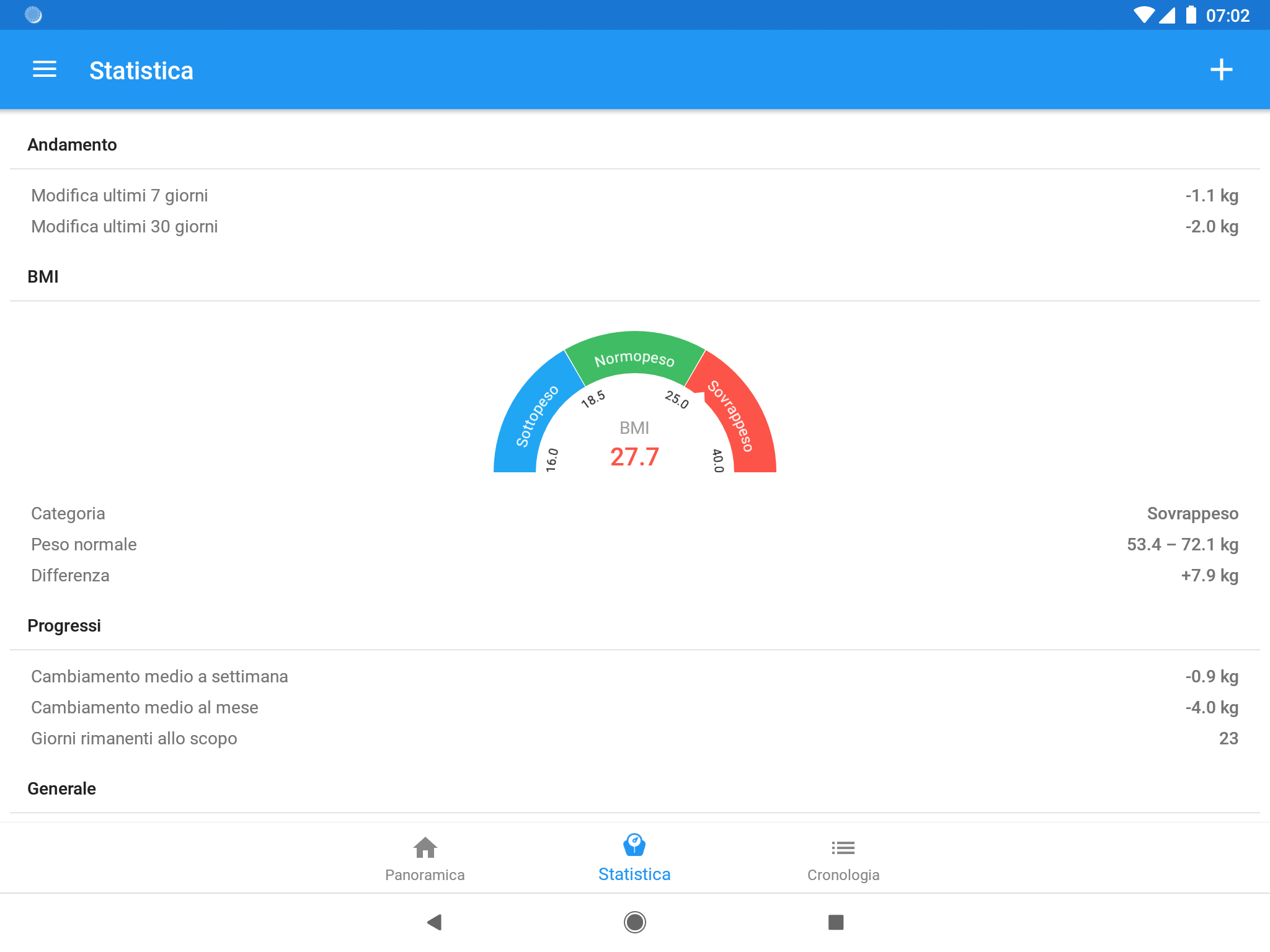Open the hamburger navigation menu
Screen dimensions: 1270x952
click(x=44, y=70)
